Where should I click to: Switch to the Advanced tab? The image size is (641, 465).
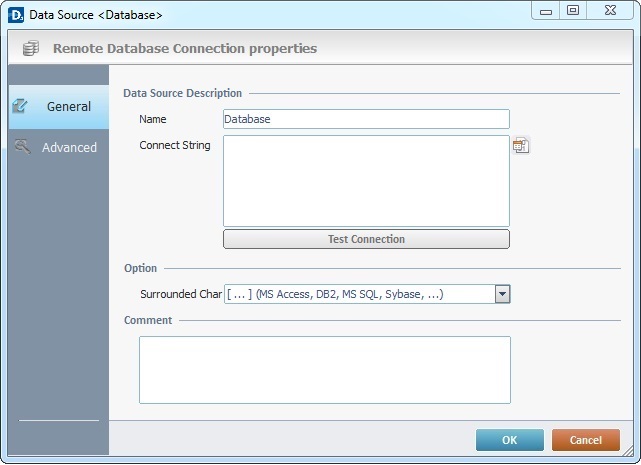(x=59, y=147)
